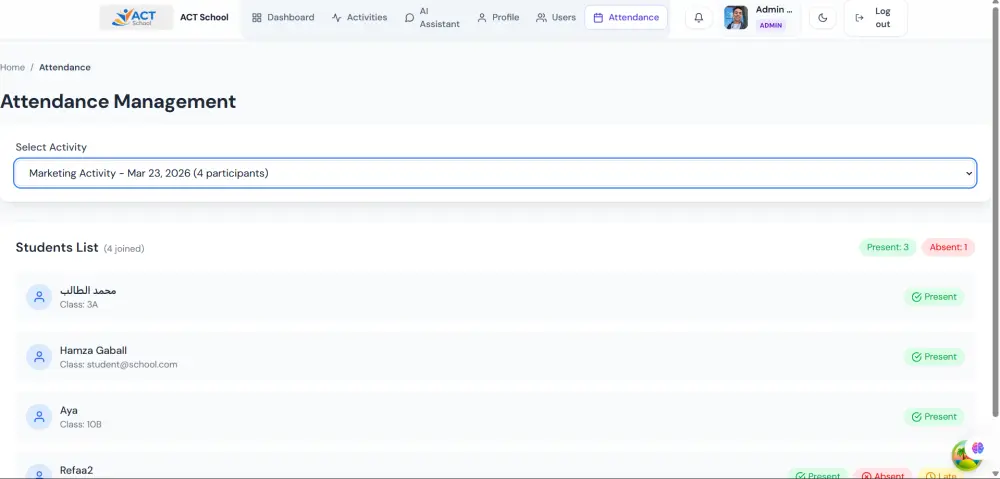Click the scrollbar down arrow
1000x479 pixels.
tap(994, 474)
